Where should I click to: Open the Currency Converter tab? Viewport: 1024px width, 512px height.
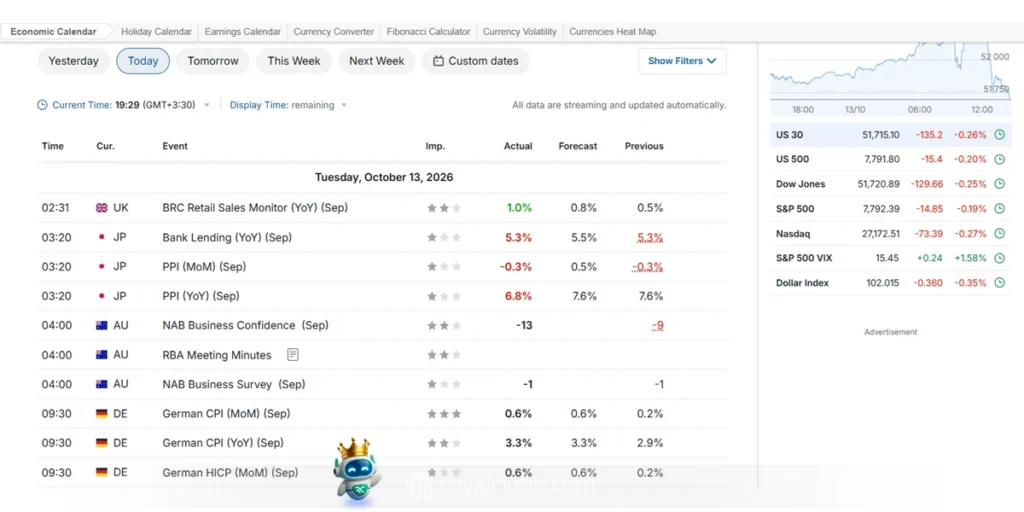point(334,31)
